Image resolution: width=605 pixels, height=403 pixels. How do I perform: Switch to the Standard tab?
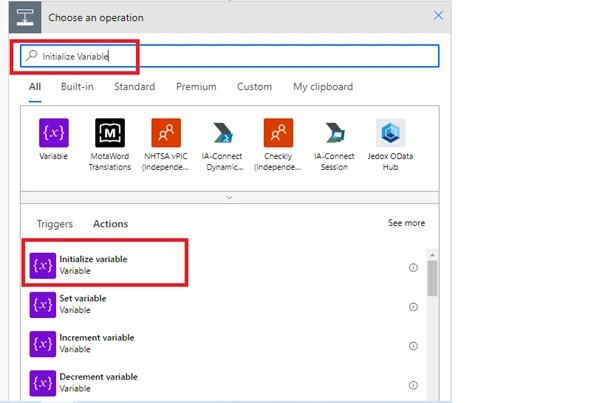[x=134, y=86]
